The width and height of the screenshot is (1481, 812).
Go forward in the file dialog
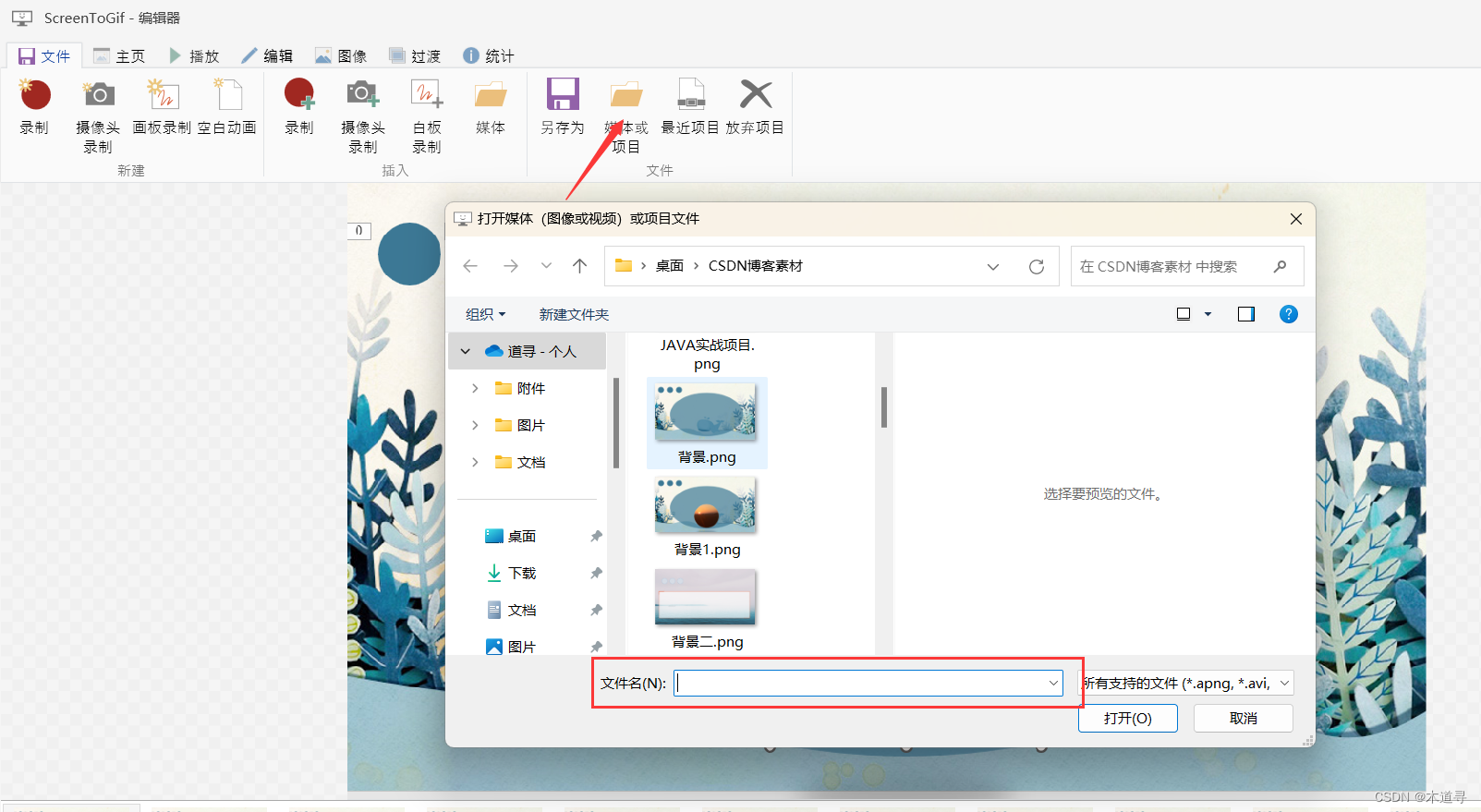coord(511,266)
